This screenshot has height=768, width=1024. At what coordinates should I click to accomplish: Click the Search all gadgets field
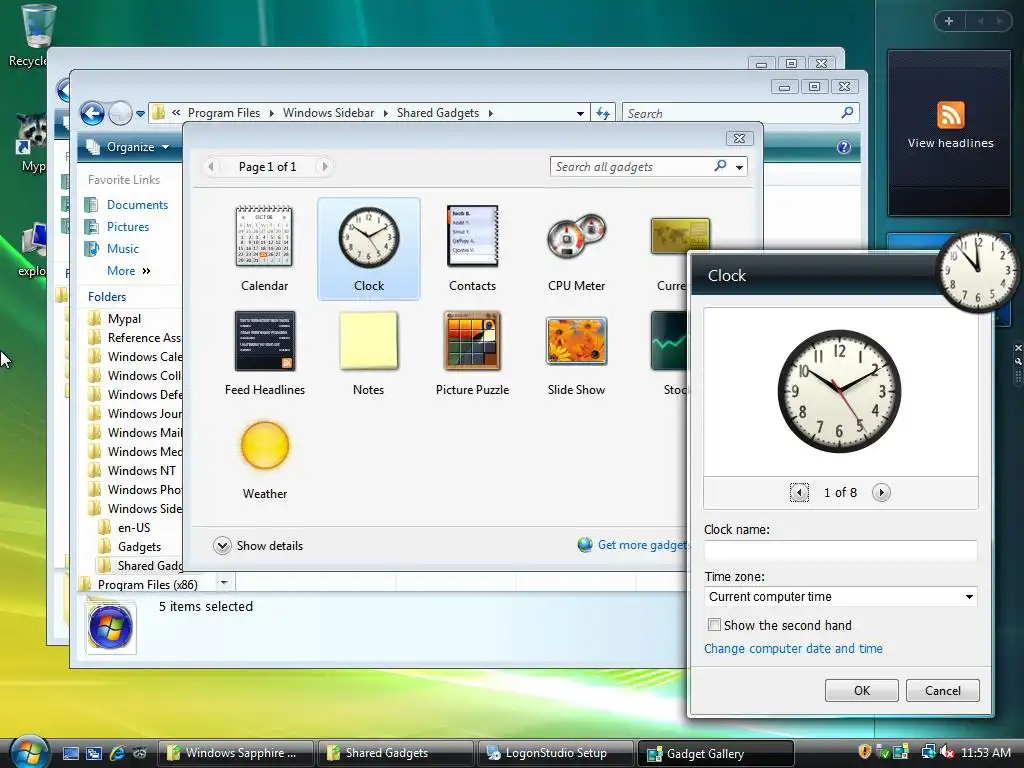coord(632,167)
